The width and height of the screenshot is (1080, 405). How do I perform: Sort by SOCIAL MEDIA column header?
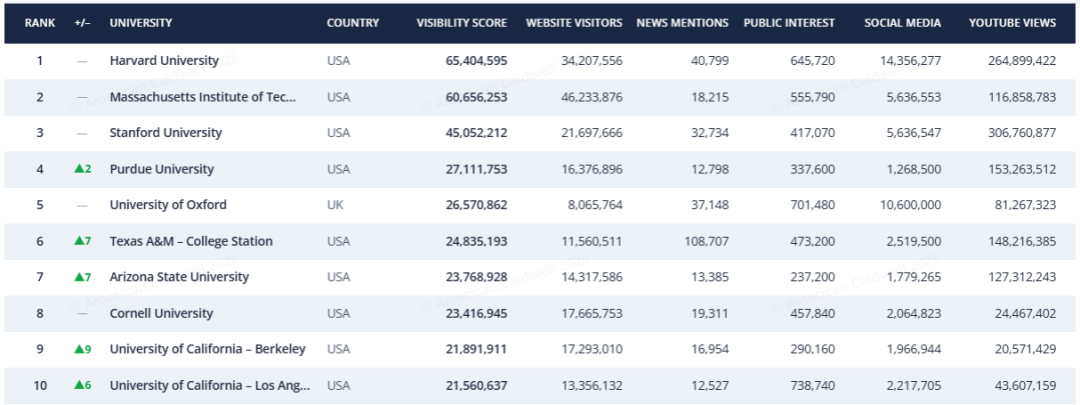pyautogui.click(x=902, y=23)
